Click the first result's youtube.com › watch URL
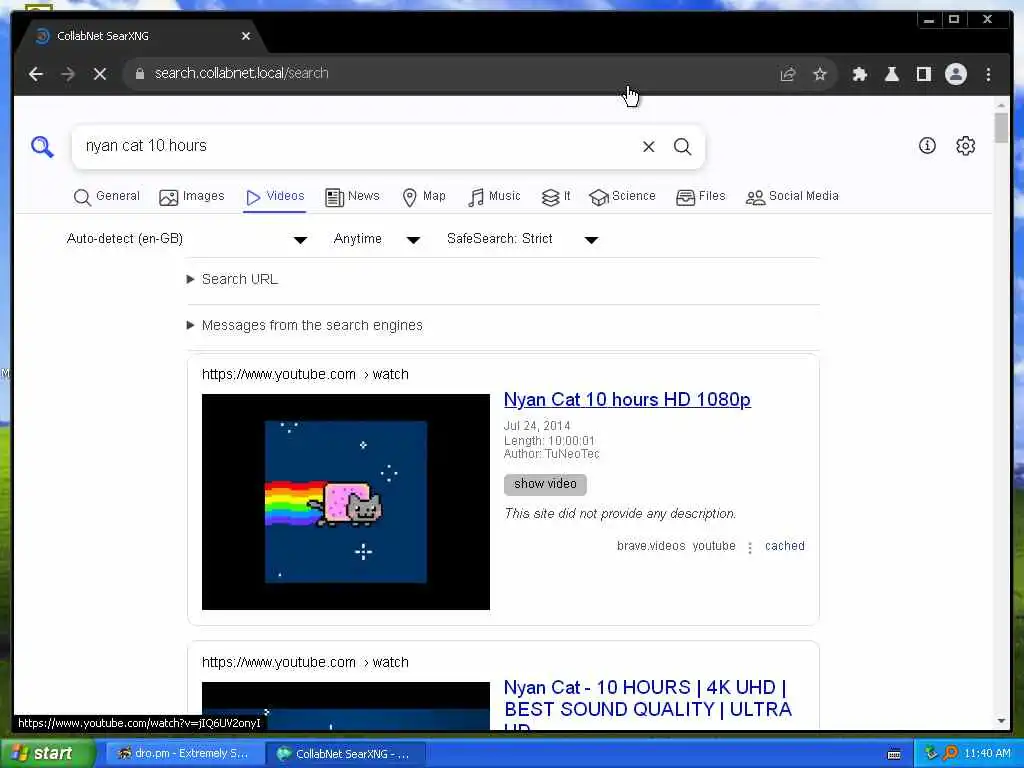 click(x=305, y=375)
